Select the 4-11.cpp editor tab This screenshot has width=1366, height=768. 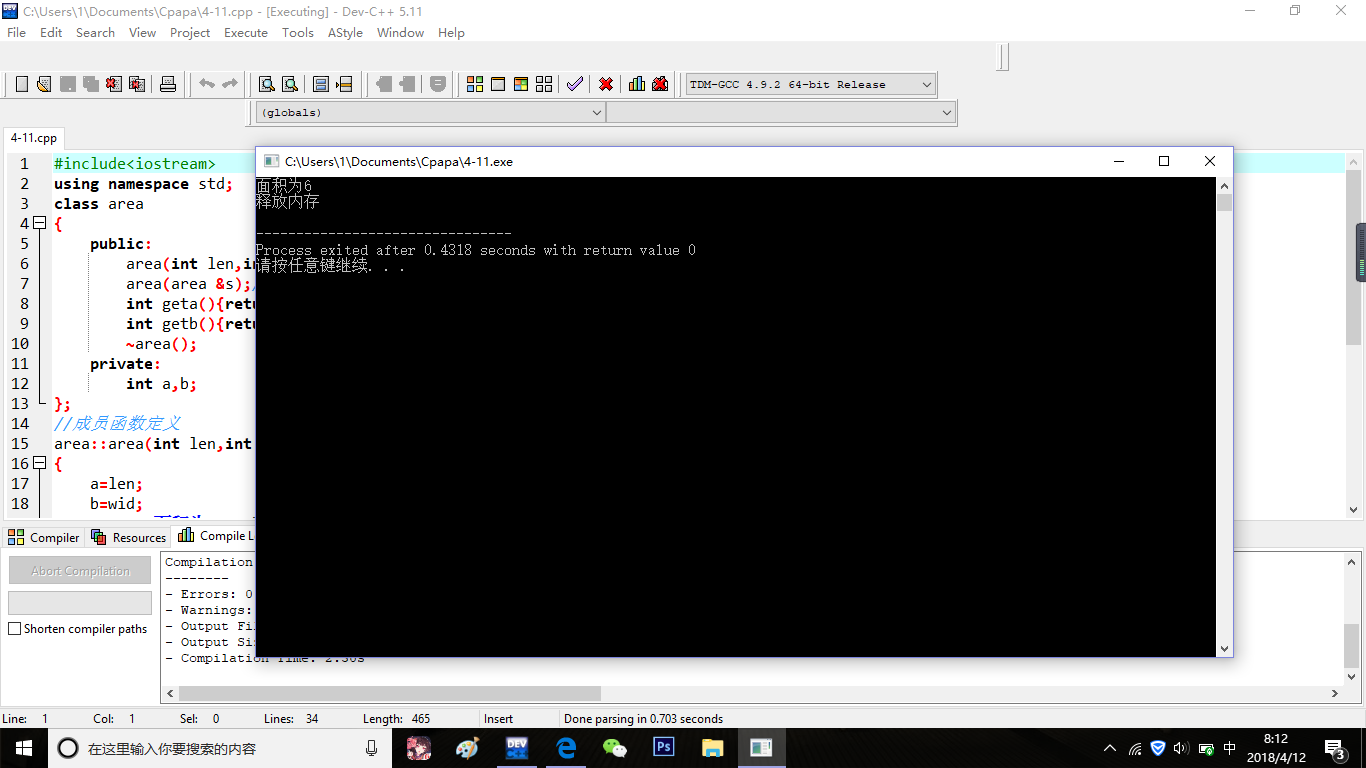tap(34, 138)
